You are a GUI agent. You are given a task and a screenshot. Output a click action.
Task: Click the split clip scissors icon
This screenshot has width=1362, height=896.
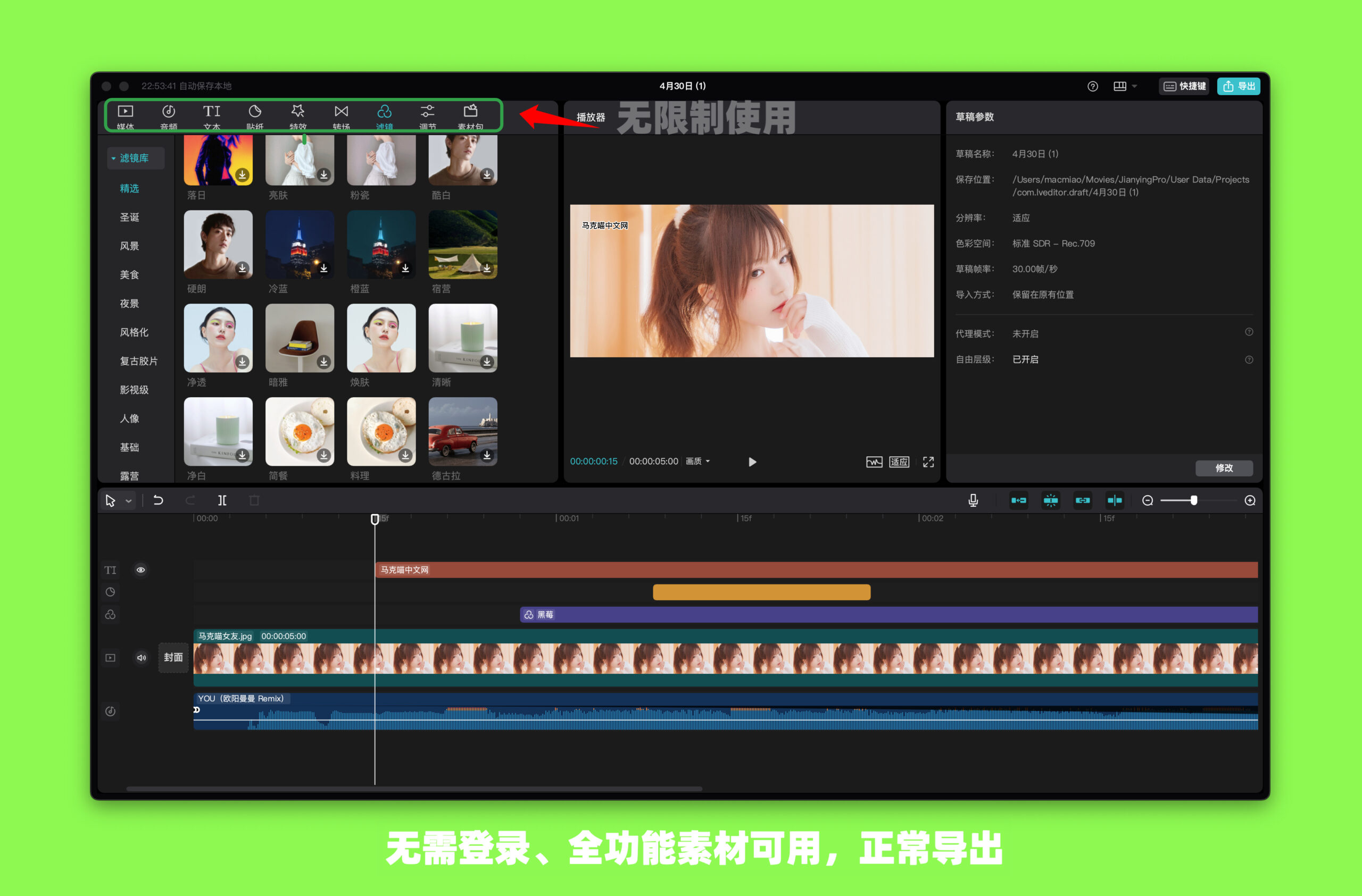pos(222,500)
